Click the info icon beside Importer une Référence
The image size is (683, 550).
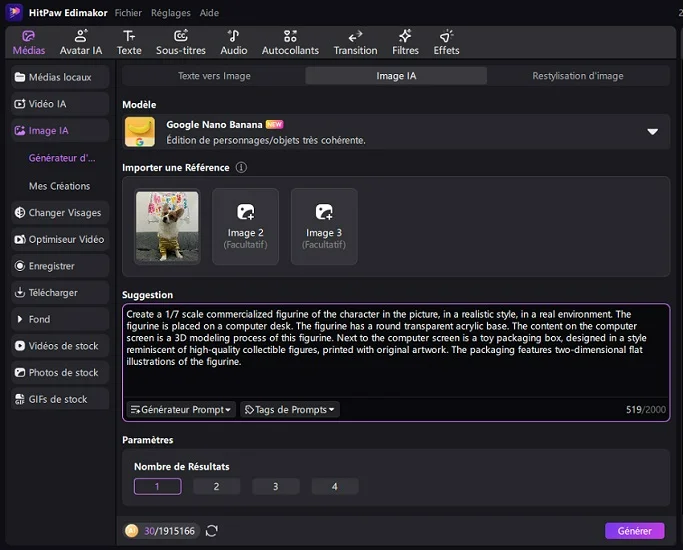241,168
